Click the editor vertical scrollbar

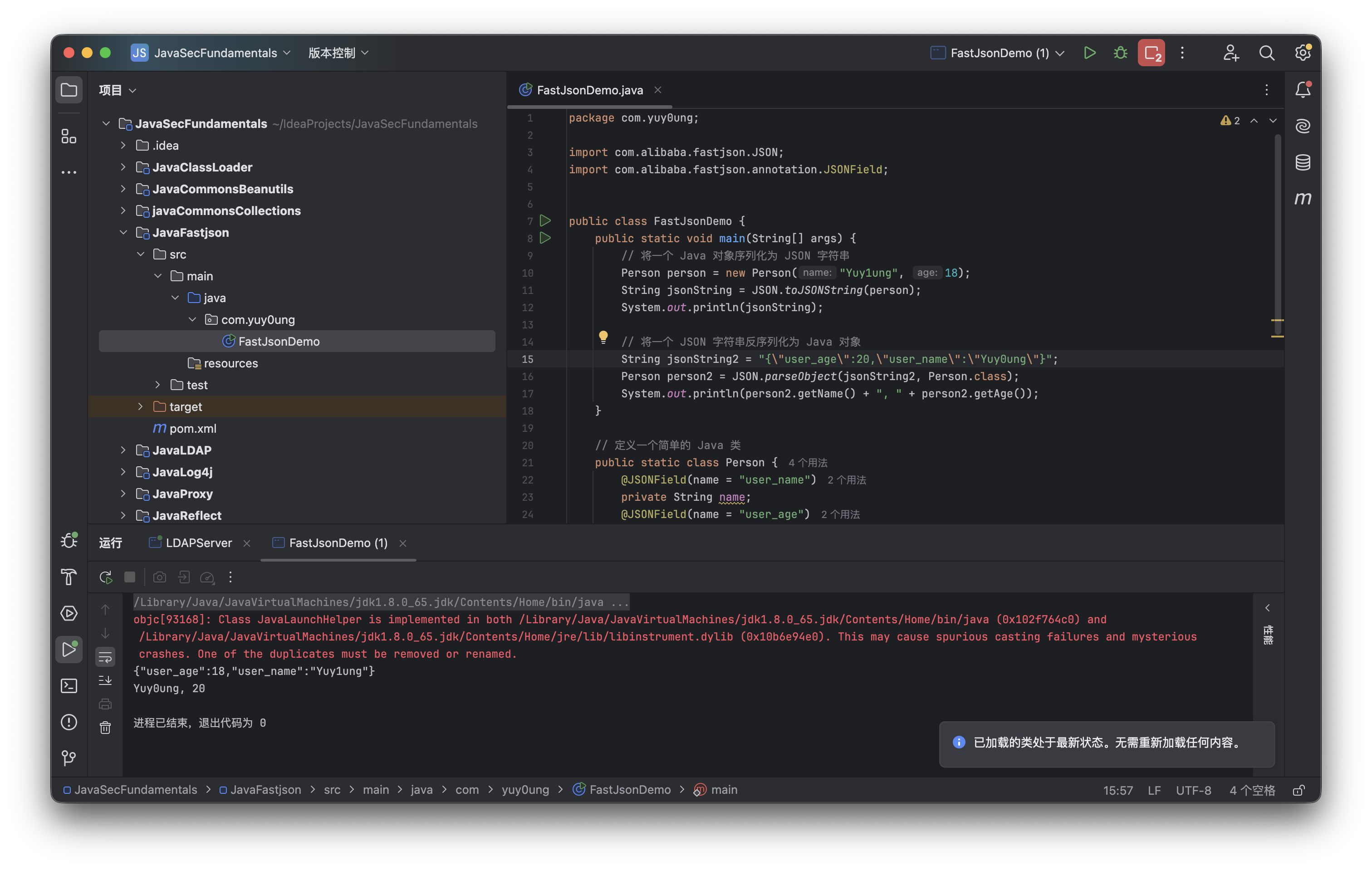tap(1278, 228)
